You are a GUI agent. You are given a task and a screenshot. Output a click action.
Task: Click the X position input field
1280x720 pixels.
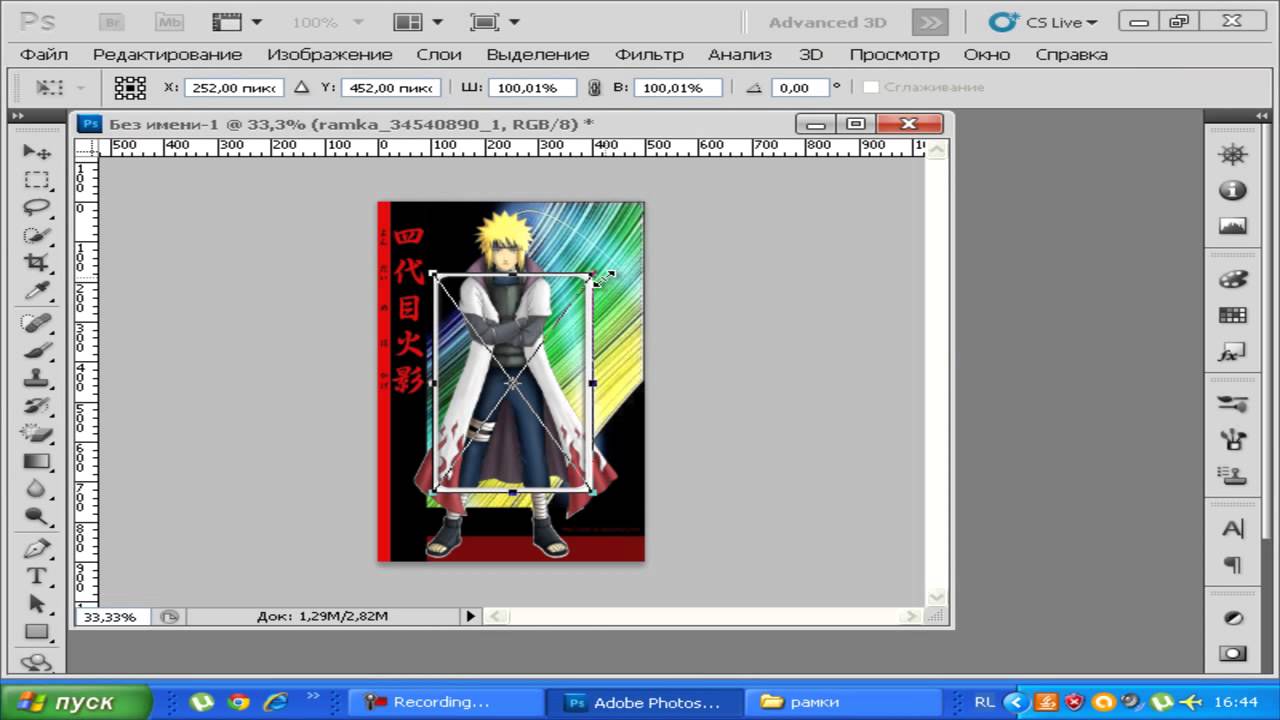point(234,88)
